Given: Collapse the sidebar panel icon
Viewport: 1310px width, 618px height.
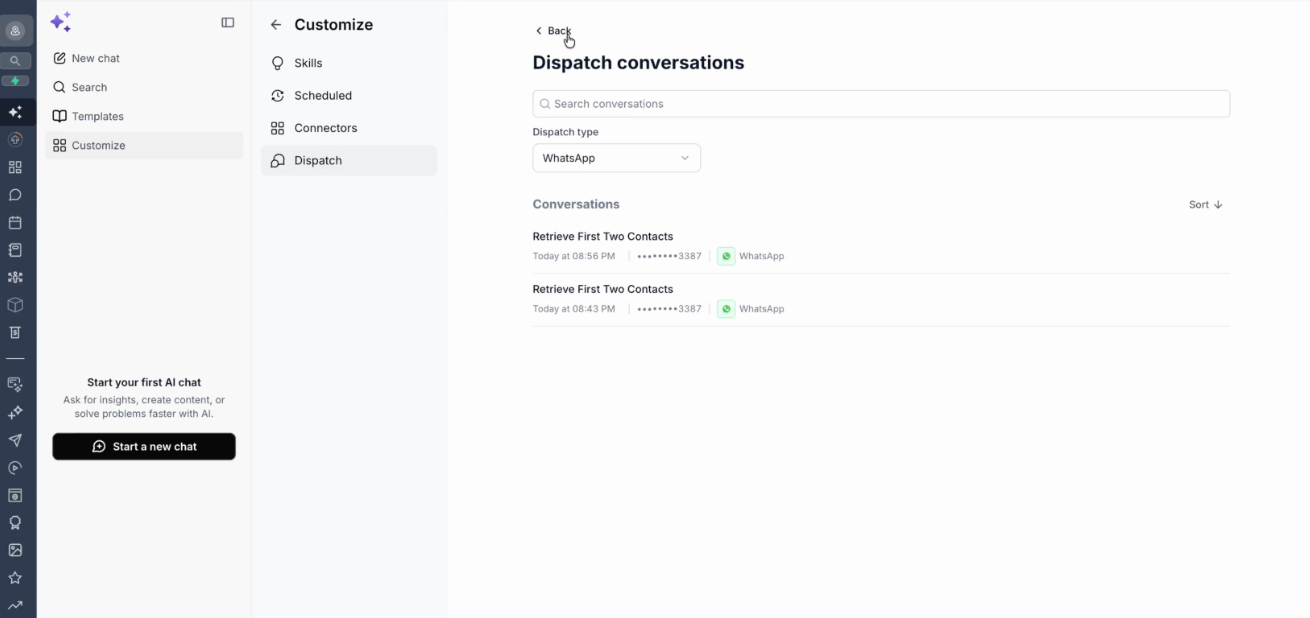Looking at the screenshot, I should [228, 23].
